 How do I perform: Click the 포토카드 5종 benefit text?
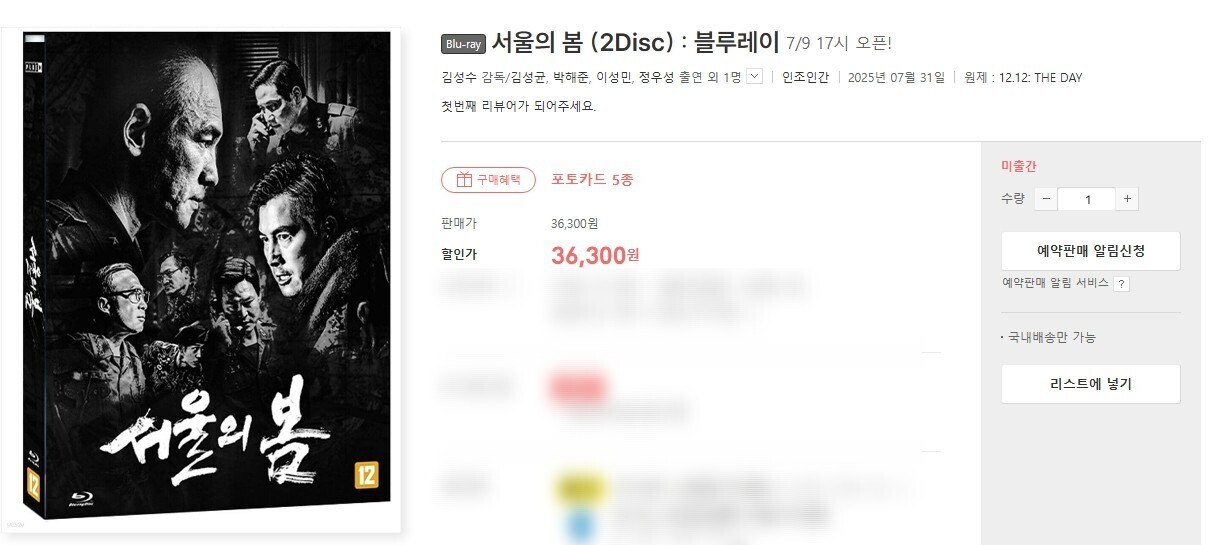tap(592, 180)
